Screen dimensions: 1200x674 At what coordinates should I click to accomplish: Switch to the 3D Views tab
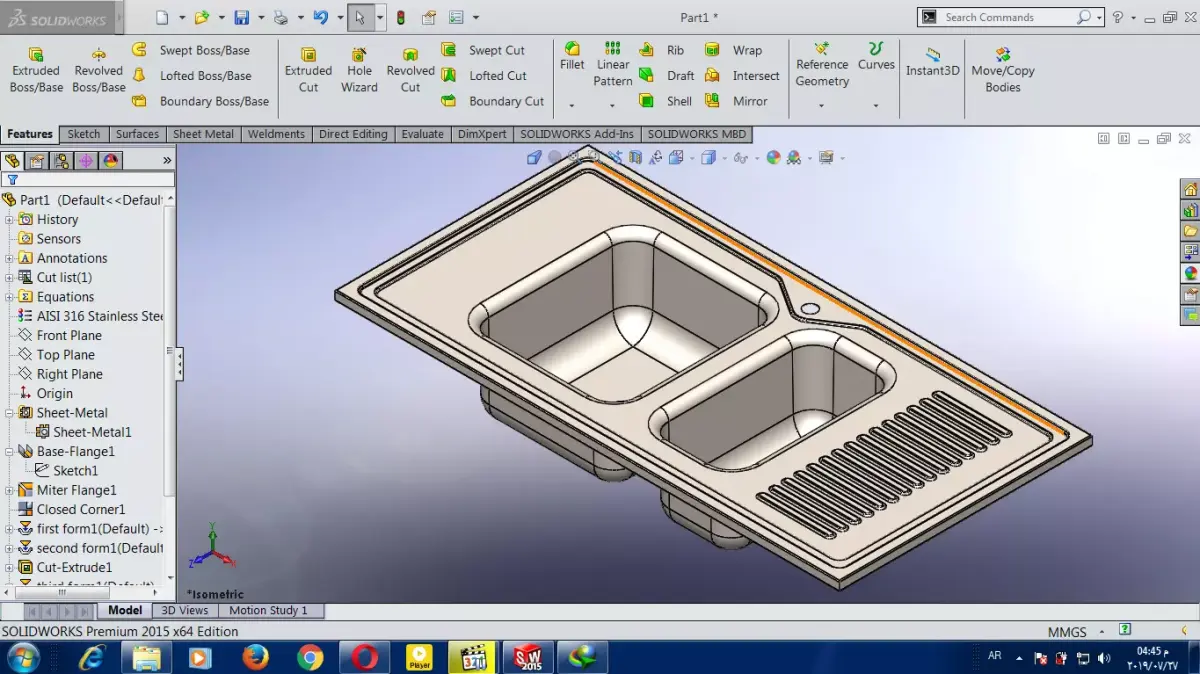pos(185,610)
